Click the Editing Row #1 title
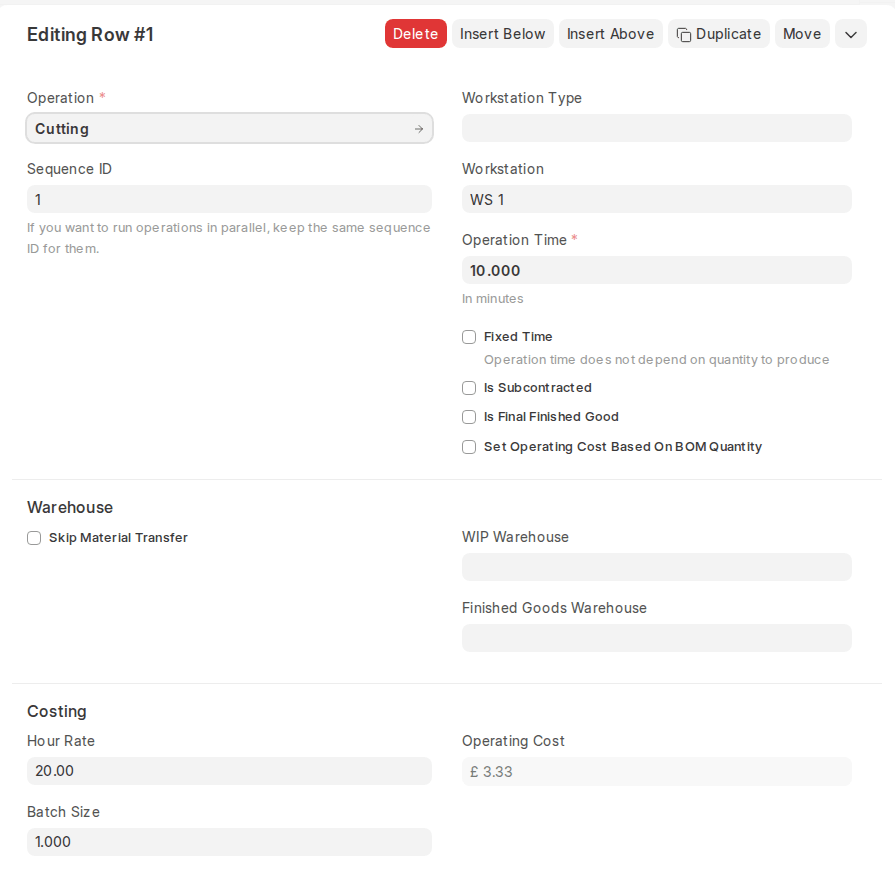 click(90, 34)
